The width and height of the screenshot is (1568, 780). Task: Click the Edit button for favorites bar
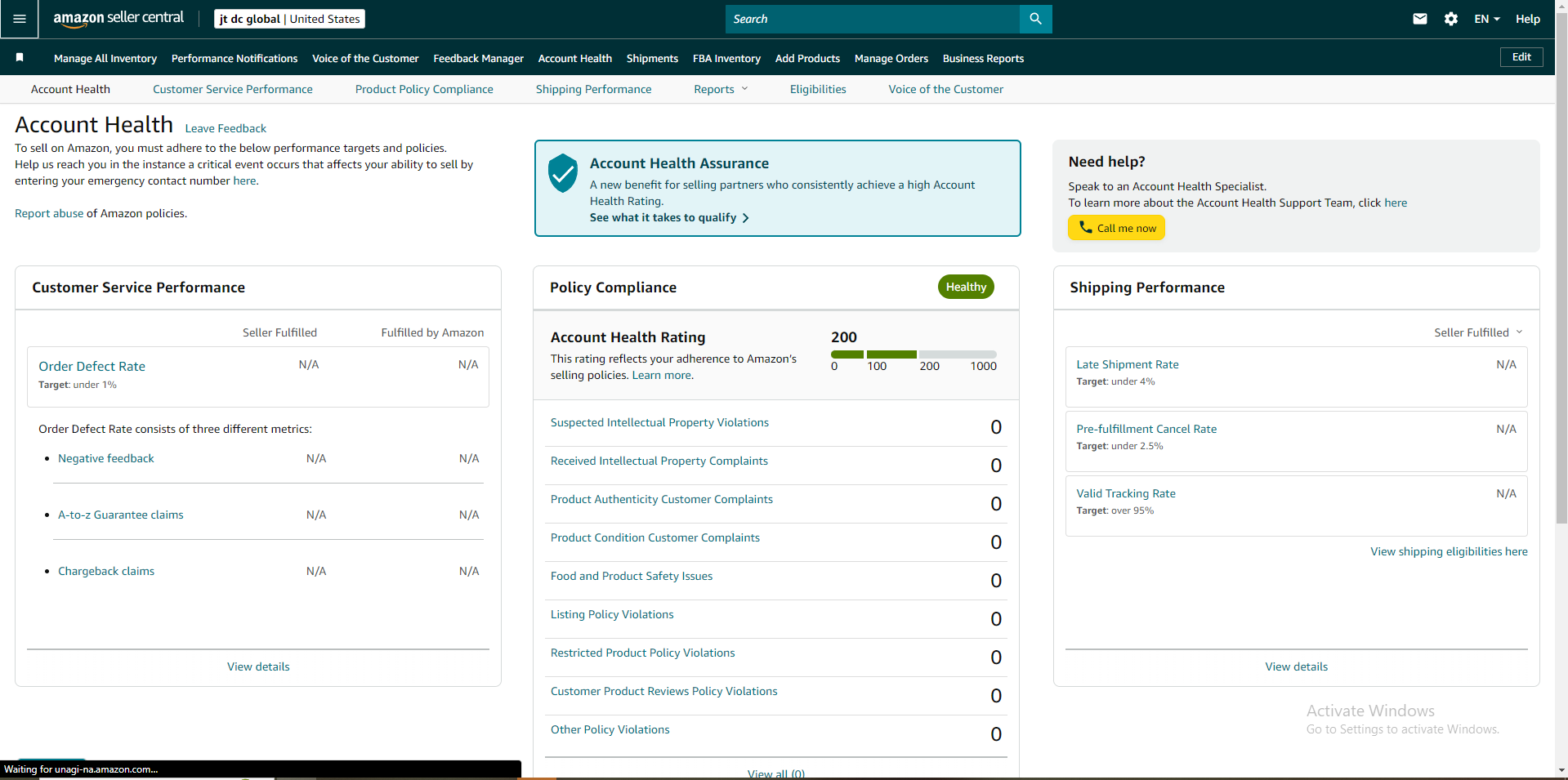[1521, 57]
